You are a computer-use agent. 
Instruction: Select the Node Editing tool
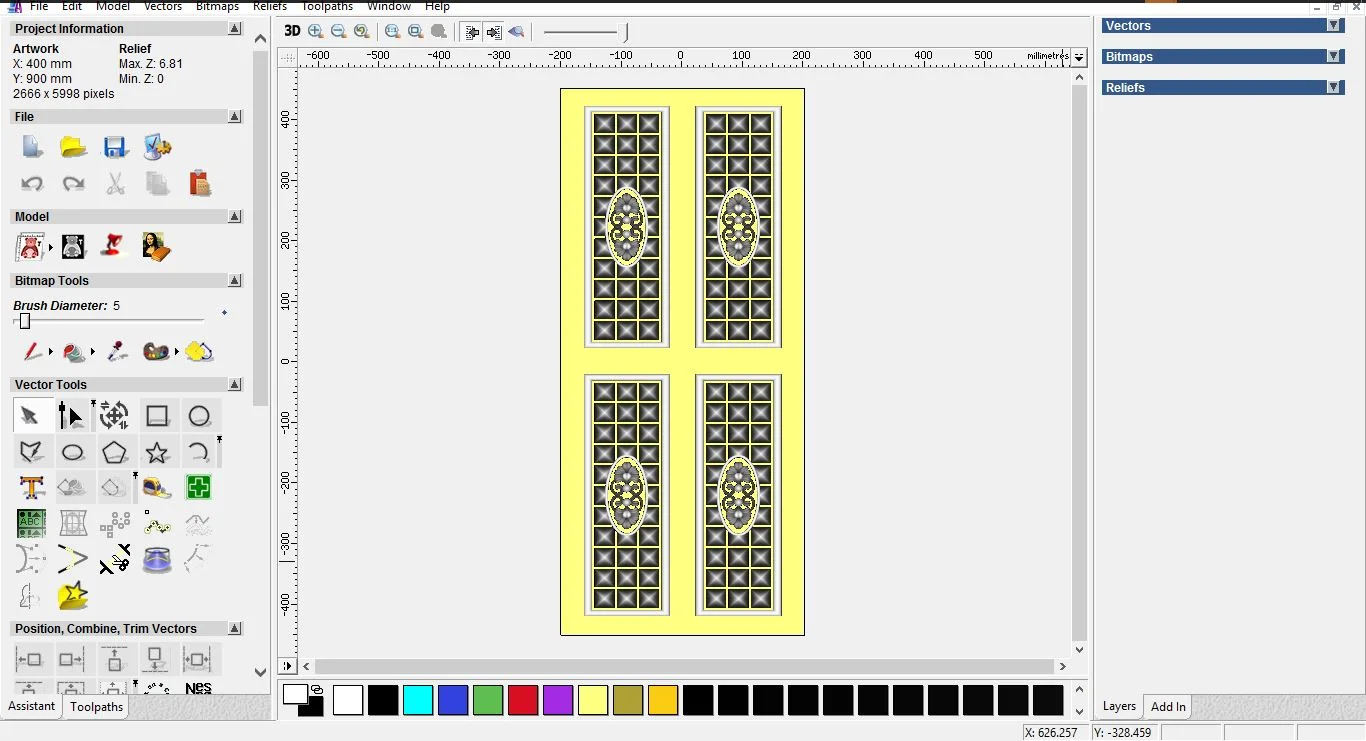(71, 415)
